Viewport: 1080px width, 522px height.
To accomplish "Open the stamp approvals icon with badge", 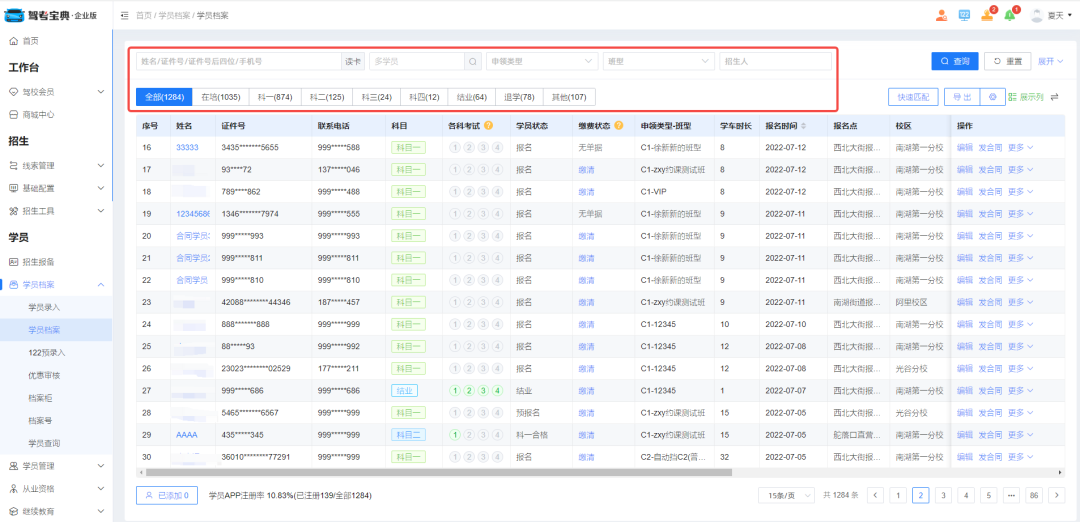I will (987, 15).
